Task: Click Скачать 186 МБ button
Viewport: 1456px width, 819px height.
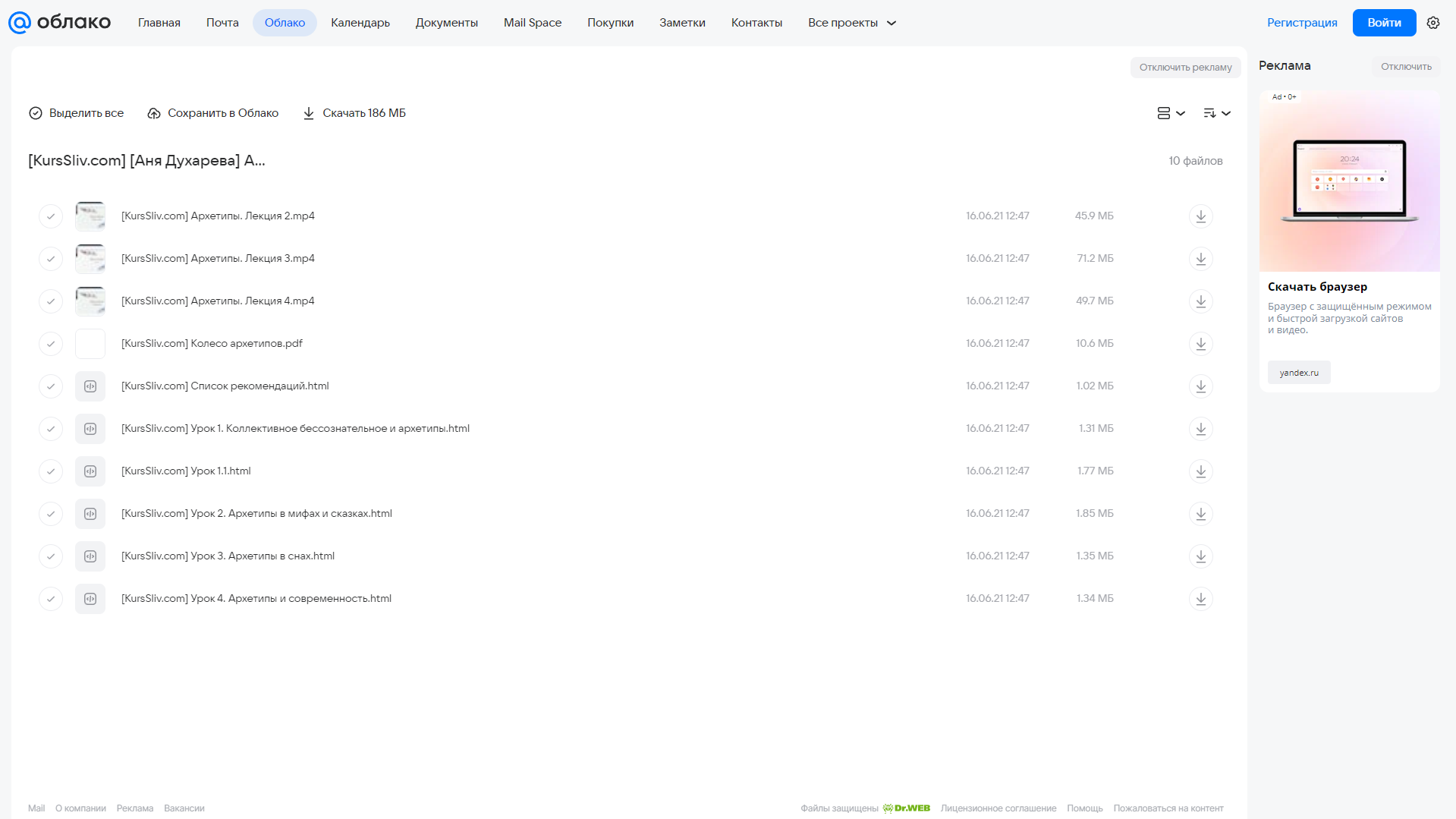Action: click(x=354, y=113)
